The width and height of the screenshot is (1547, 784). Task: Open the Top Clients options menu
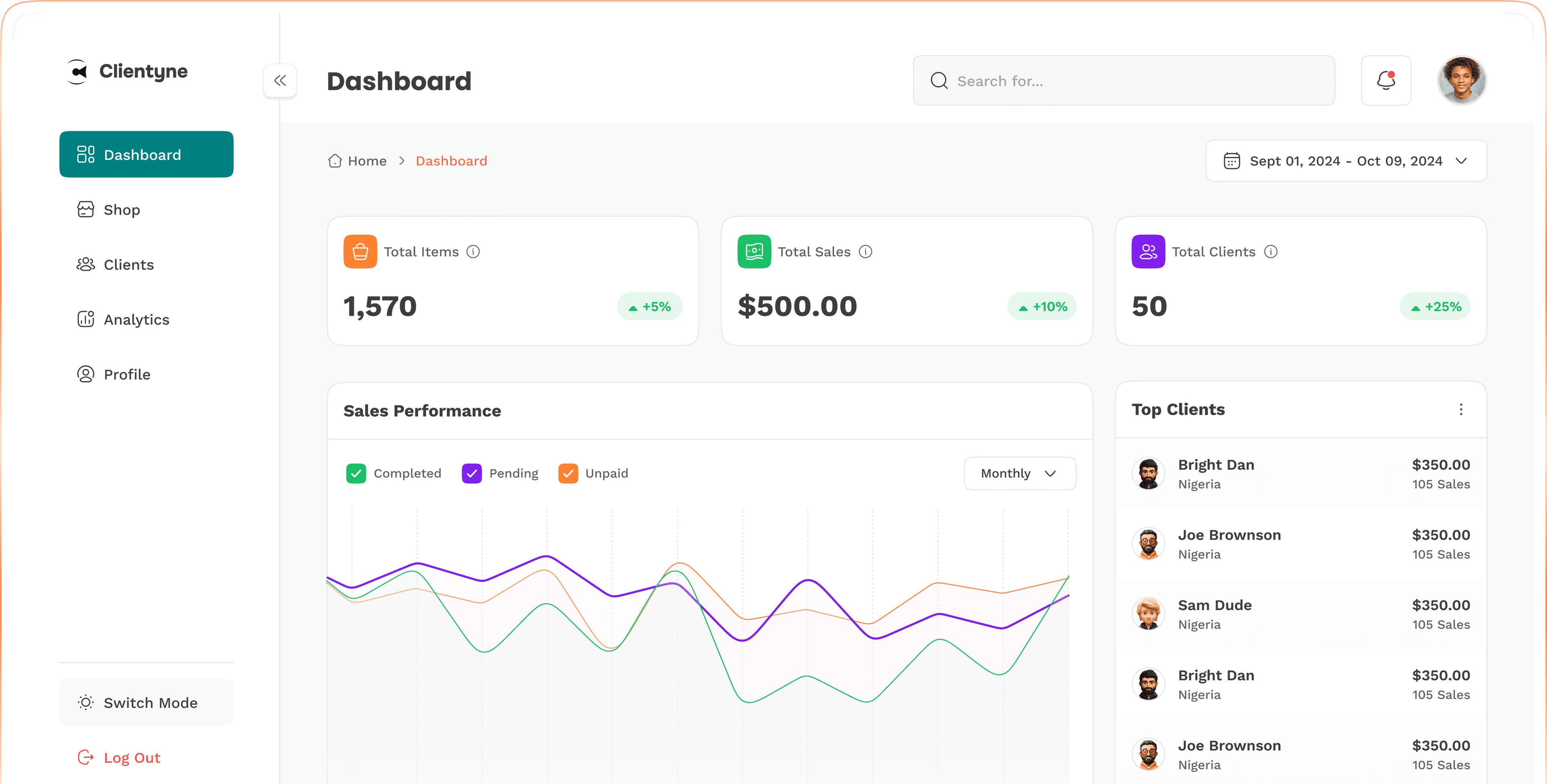click(1461, 410)
